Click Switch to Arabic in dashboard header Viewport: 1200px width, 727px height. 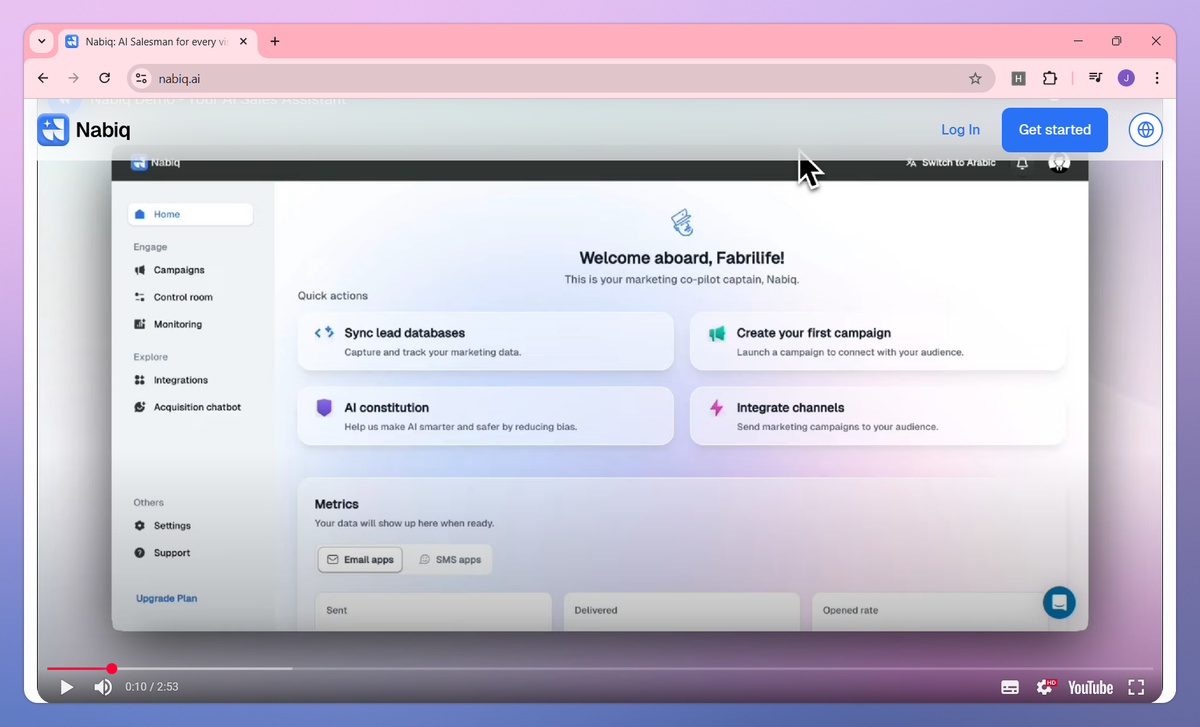point(950,163)
